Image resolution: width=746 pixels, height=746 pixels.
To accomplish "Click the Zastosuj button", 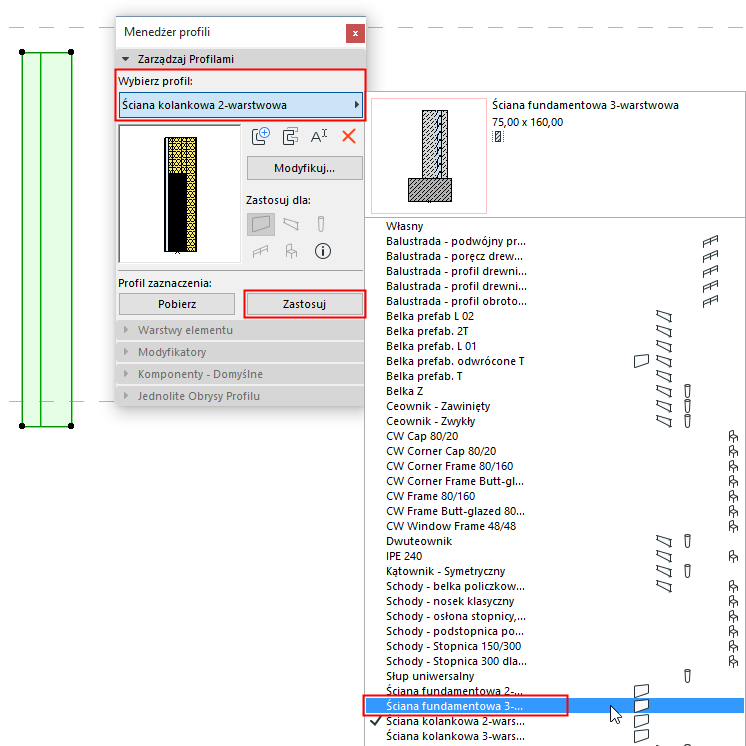I will pyautogui.click(x=304, y=304).
